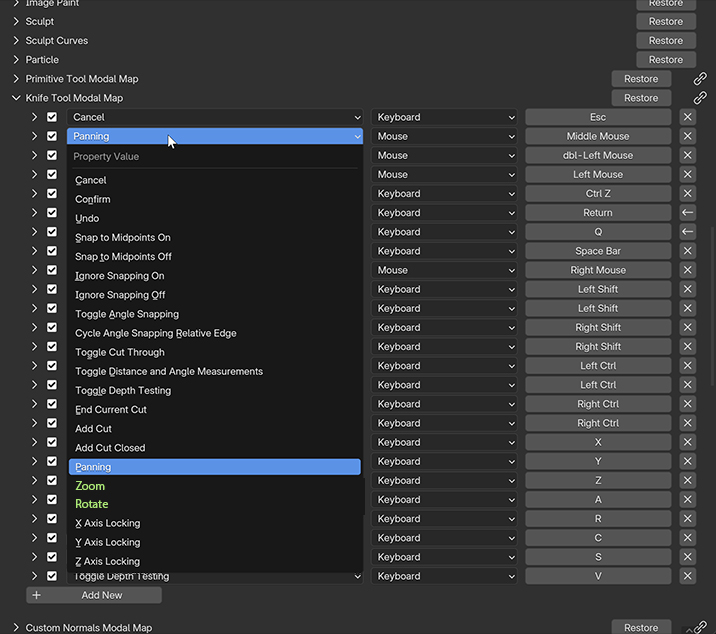Toggle checkbox of the Return row
The image size is (716, 634).
coord(52,213)
